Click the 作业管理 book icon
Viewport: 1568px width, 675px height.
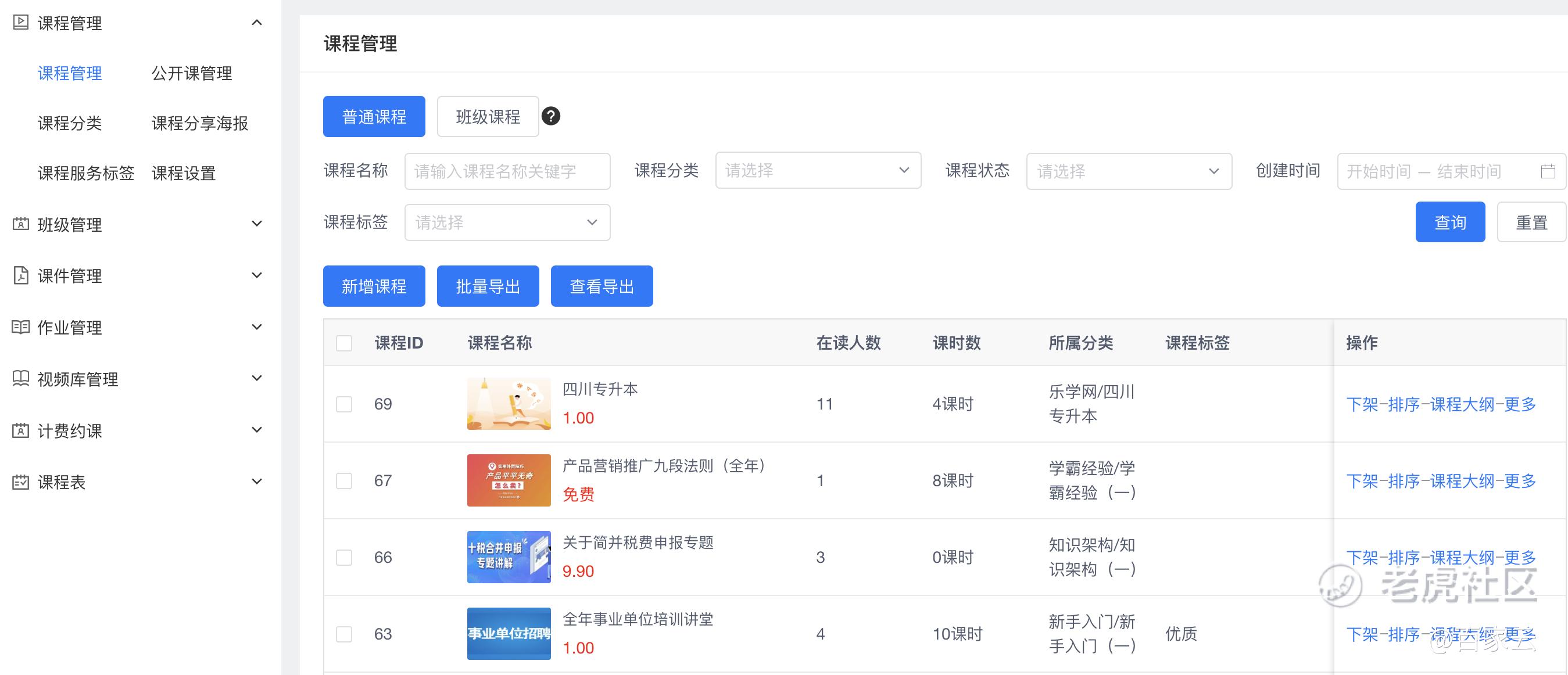coord(21,327)
